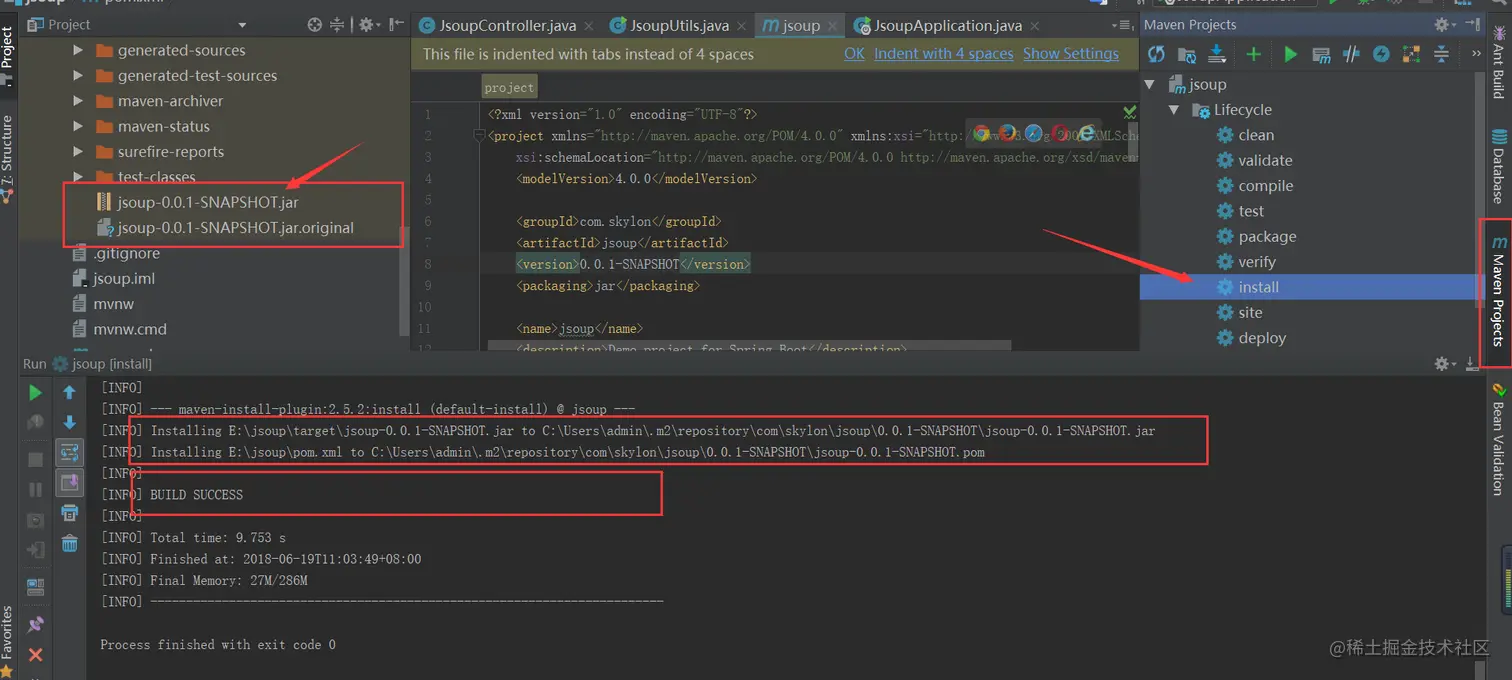Select the site lifecycle goal
This screenshot has height=680, width=1512.
click(x=1239, y=313)
